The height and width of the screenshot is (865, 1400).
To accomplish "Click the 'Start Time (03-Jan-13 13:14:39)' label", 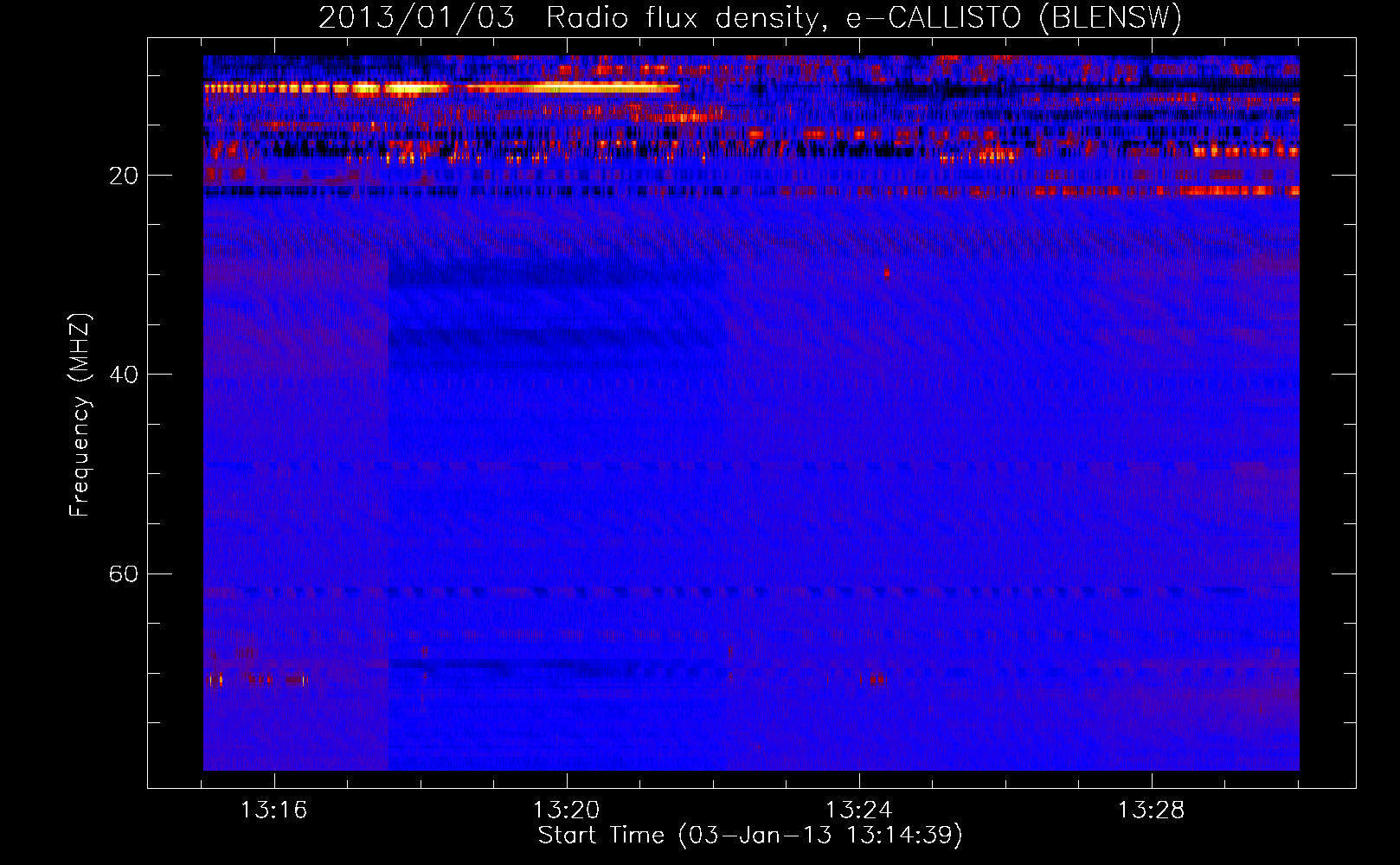I will (750, 836).
